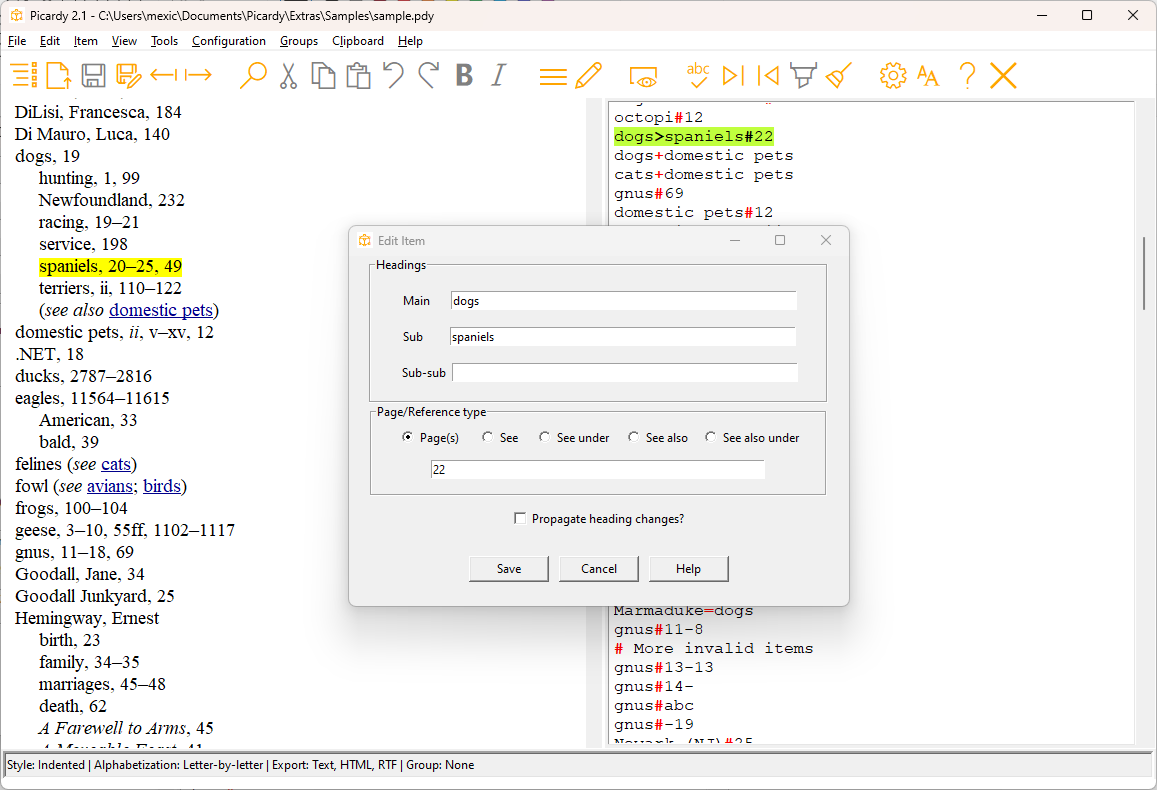Screen dimensions: 1157x790
Task: Click the open/export file icon
Action: coord(58,75)
